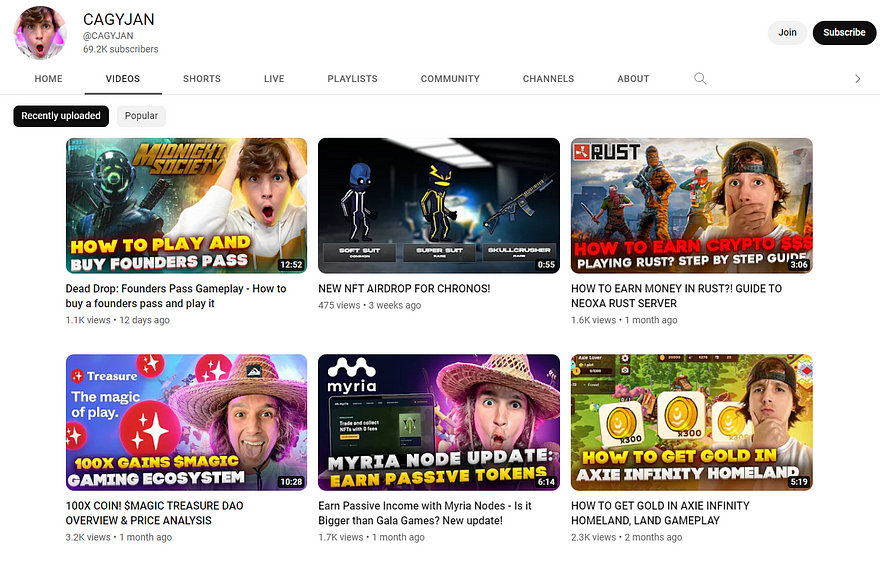Subscribe to the CAGYJAN channel
Viewport: 880px width, 562px height.
point(844,33)
